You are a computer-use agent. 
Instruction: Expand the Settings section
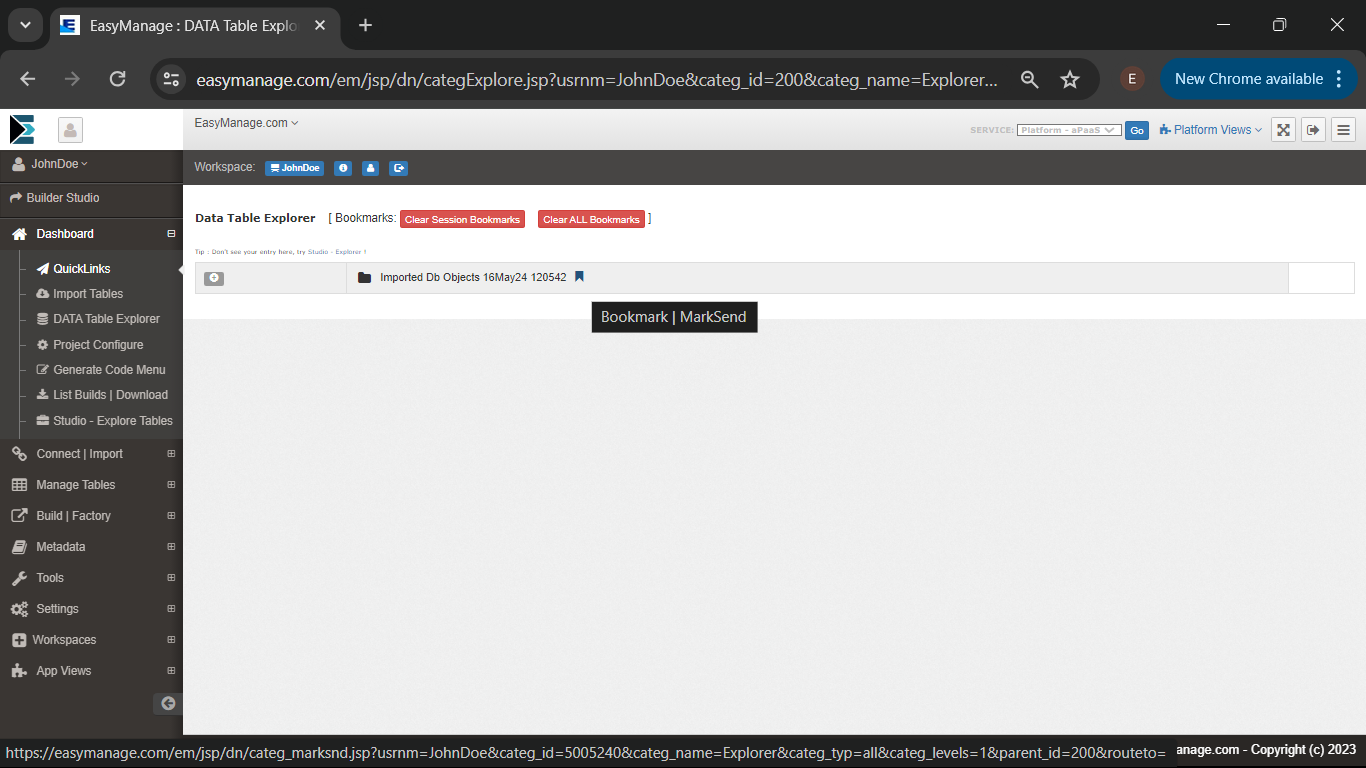coord(171,609)
